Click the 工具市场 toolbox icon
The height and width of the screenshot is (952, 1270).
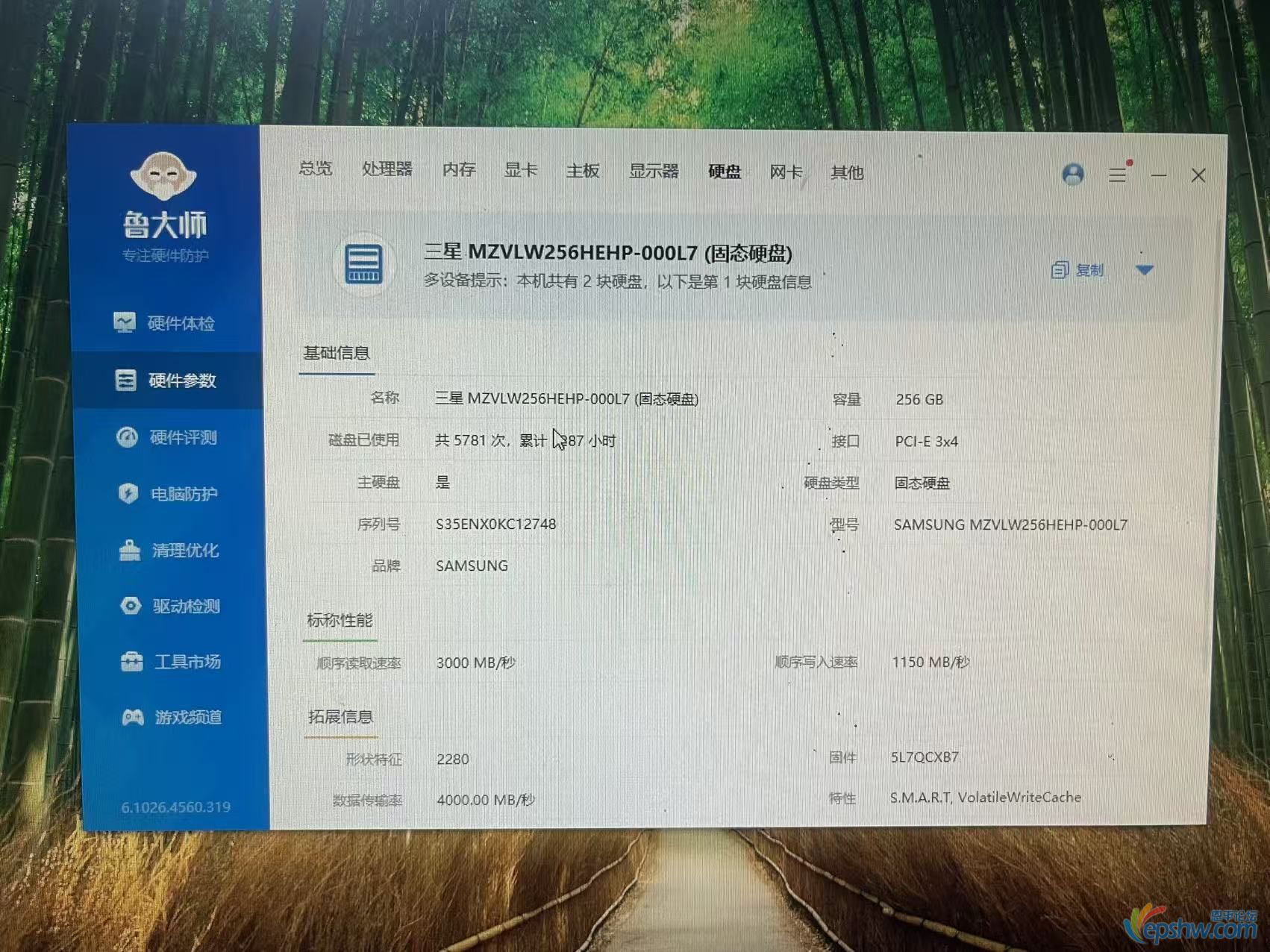click(132, 662)
